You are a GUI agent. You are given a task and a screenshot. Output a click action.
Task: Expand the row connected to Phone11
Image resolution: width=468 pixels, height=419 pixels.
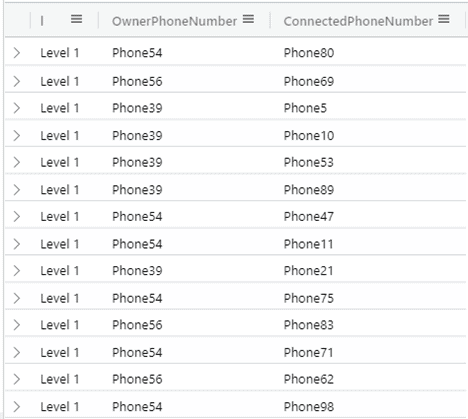point(17,244)
